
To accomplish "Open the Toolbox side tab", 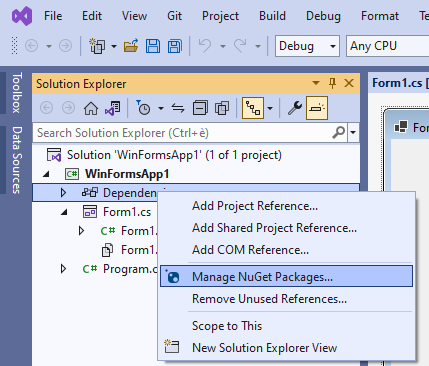I will coord(17,93).
